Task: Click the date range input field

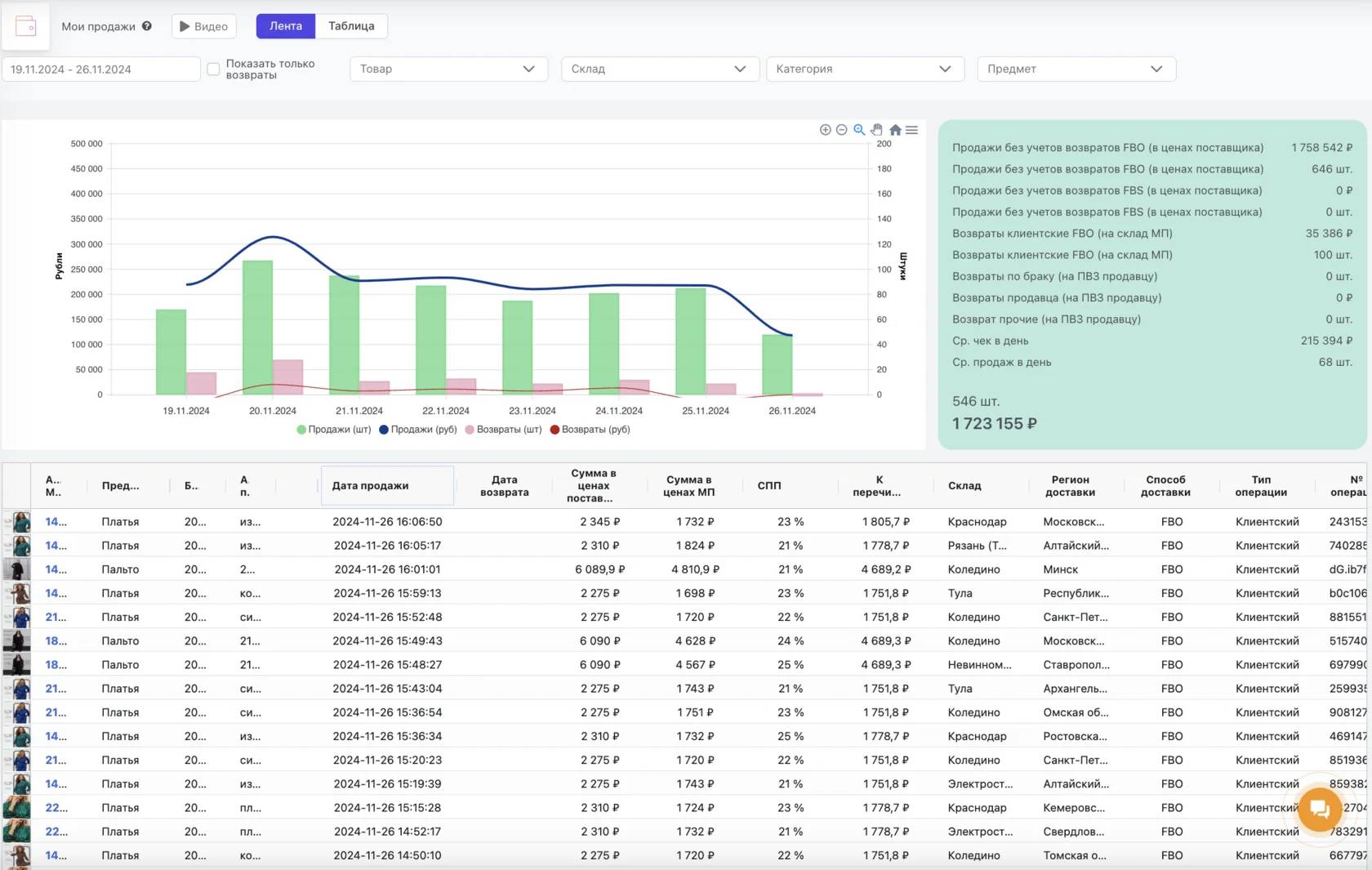Action: click(101, 69)
